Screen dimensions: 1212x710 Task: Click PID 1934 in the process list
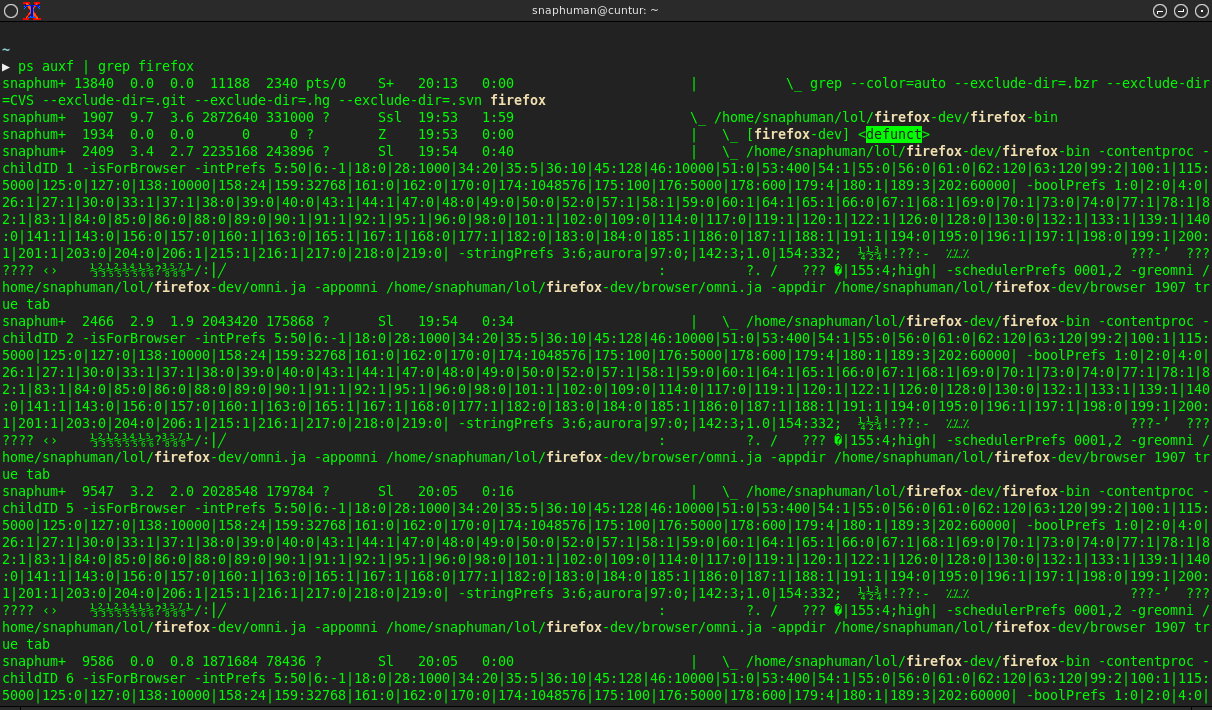[98, 134]
